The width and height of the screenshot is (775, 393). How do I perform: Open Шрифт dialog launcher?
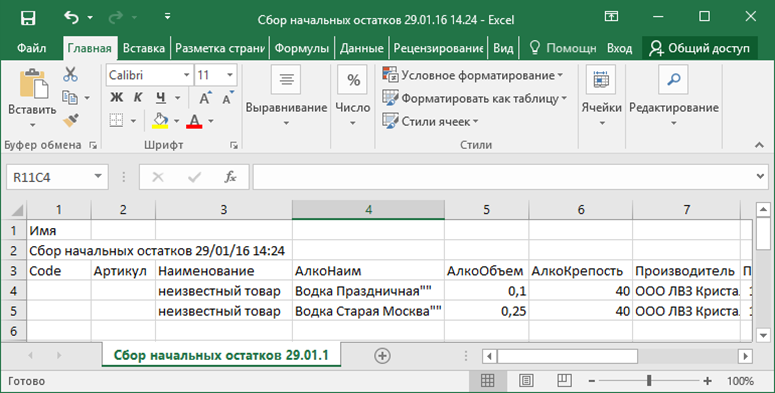(x=234, y=145)
